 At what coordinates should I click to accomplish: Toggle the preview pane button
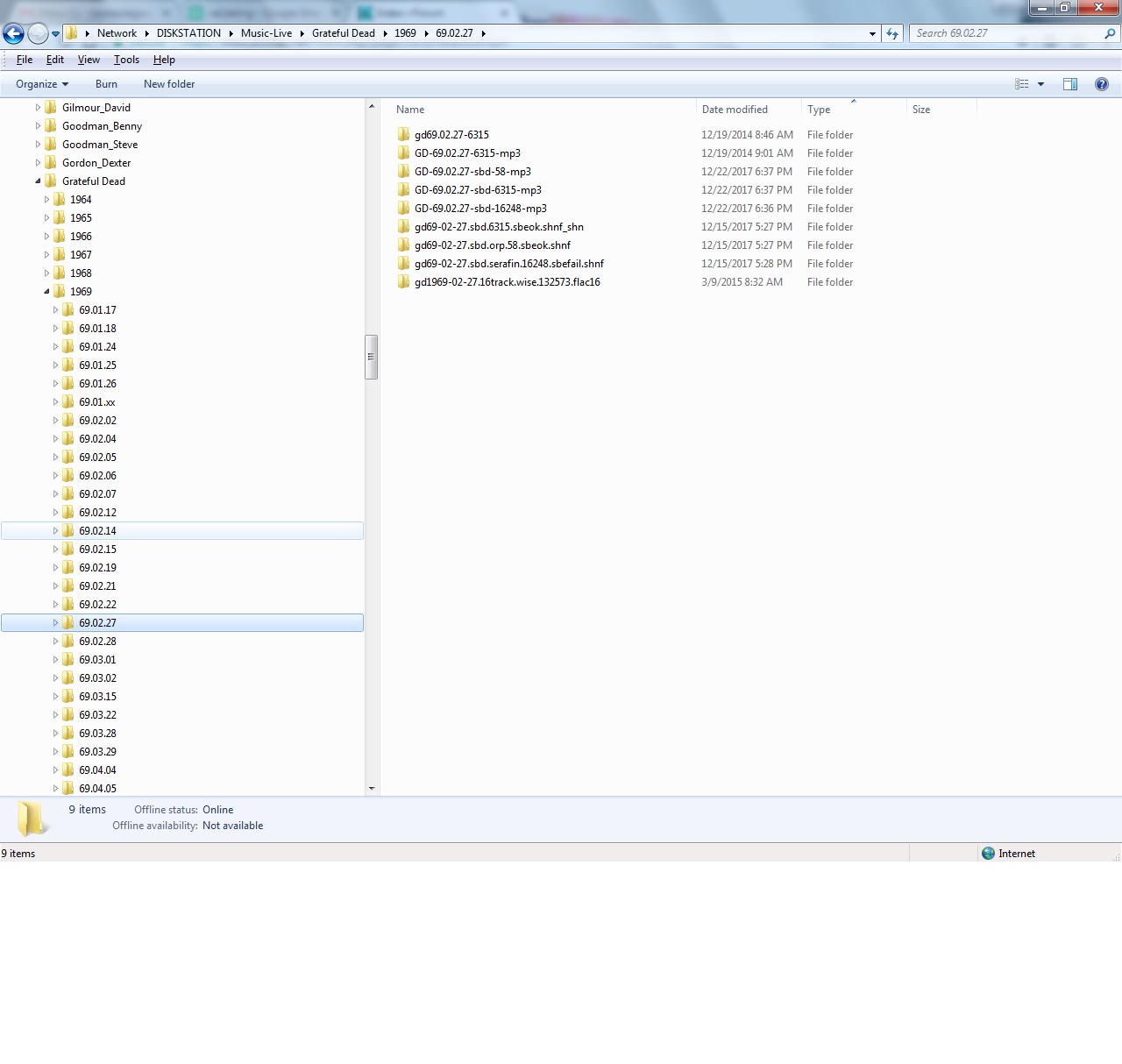click(1070, 84)
